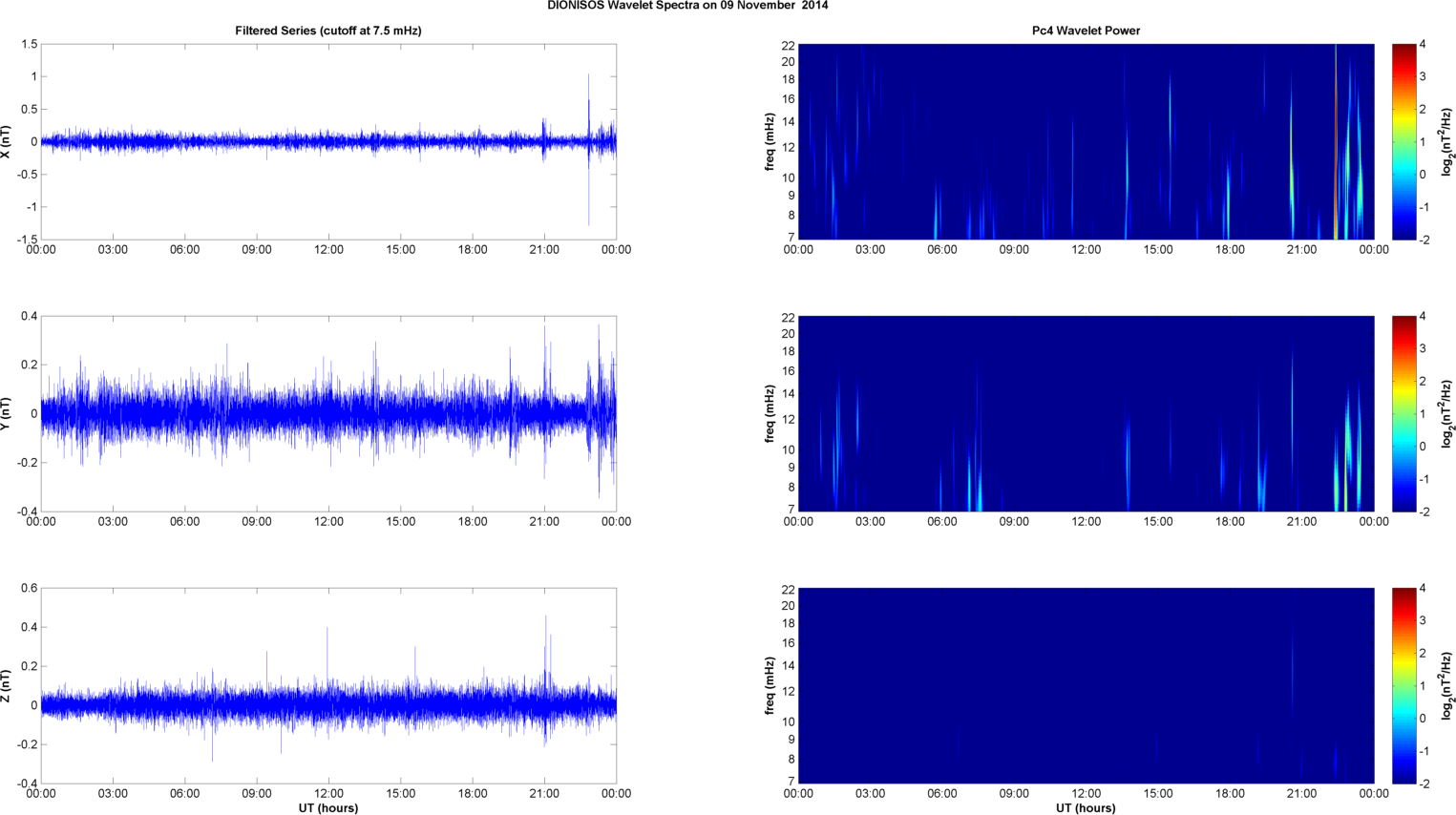This screenshot has height=815, width=1456.
Task: Click log2(nT²/Hz) label of the Z-panel colorbar
Action: tap(1447, 685)
